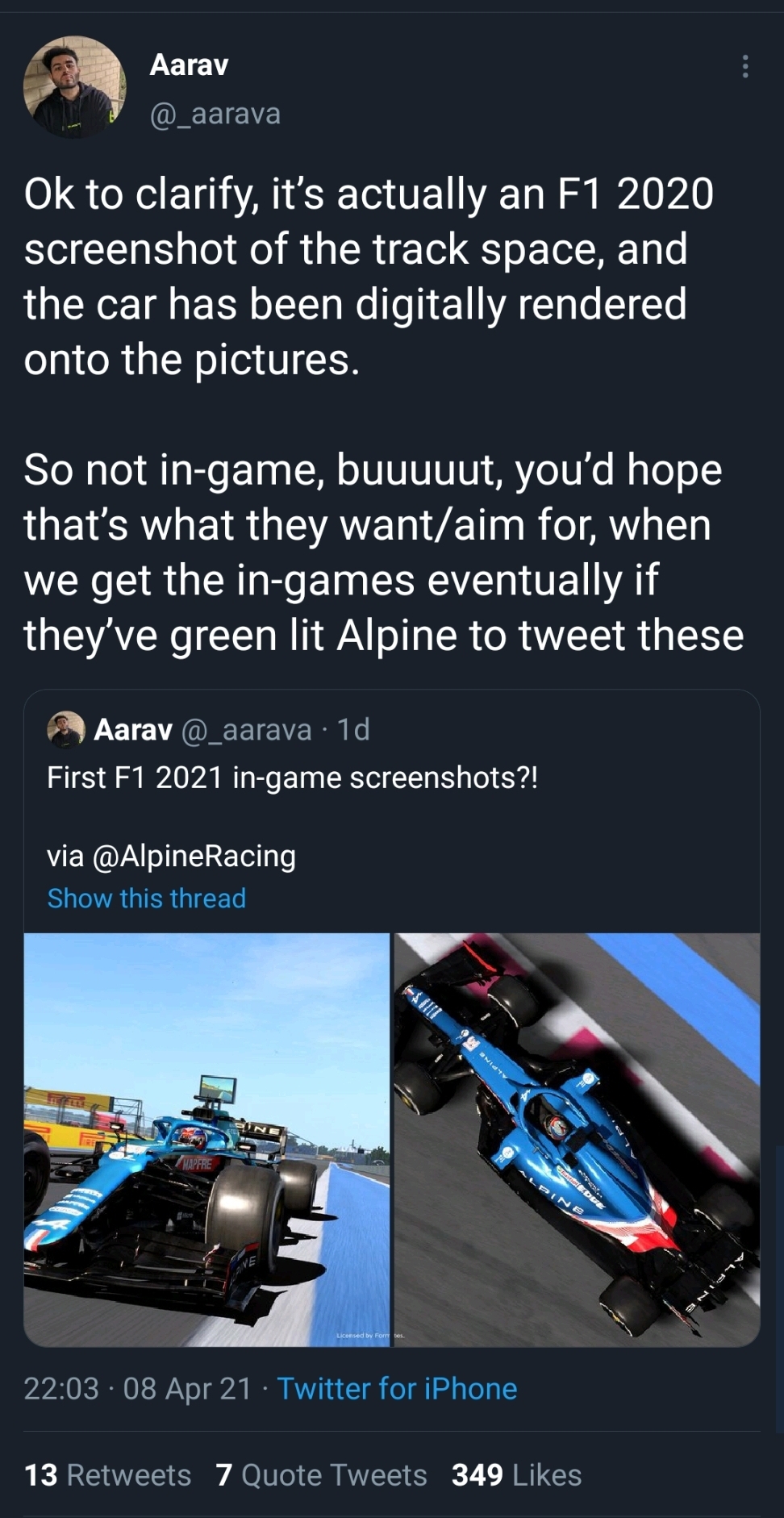Open the @_aarava handle under the name
The height and width of the screenshot is (1518, 784).
[215, 114]
